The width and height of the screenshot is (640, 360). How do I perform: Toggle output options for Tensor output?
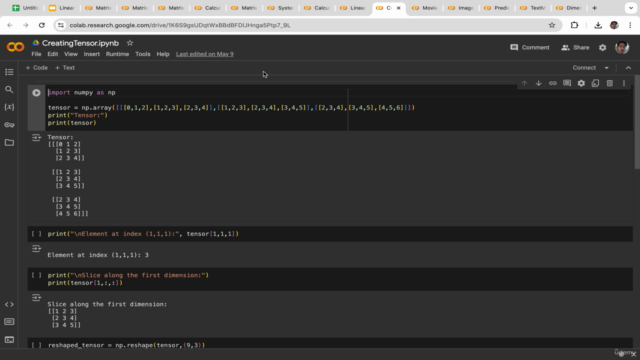(x=36, y=138)
